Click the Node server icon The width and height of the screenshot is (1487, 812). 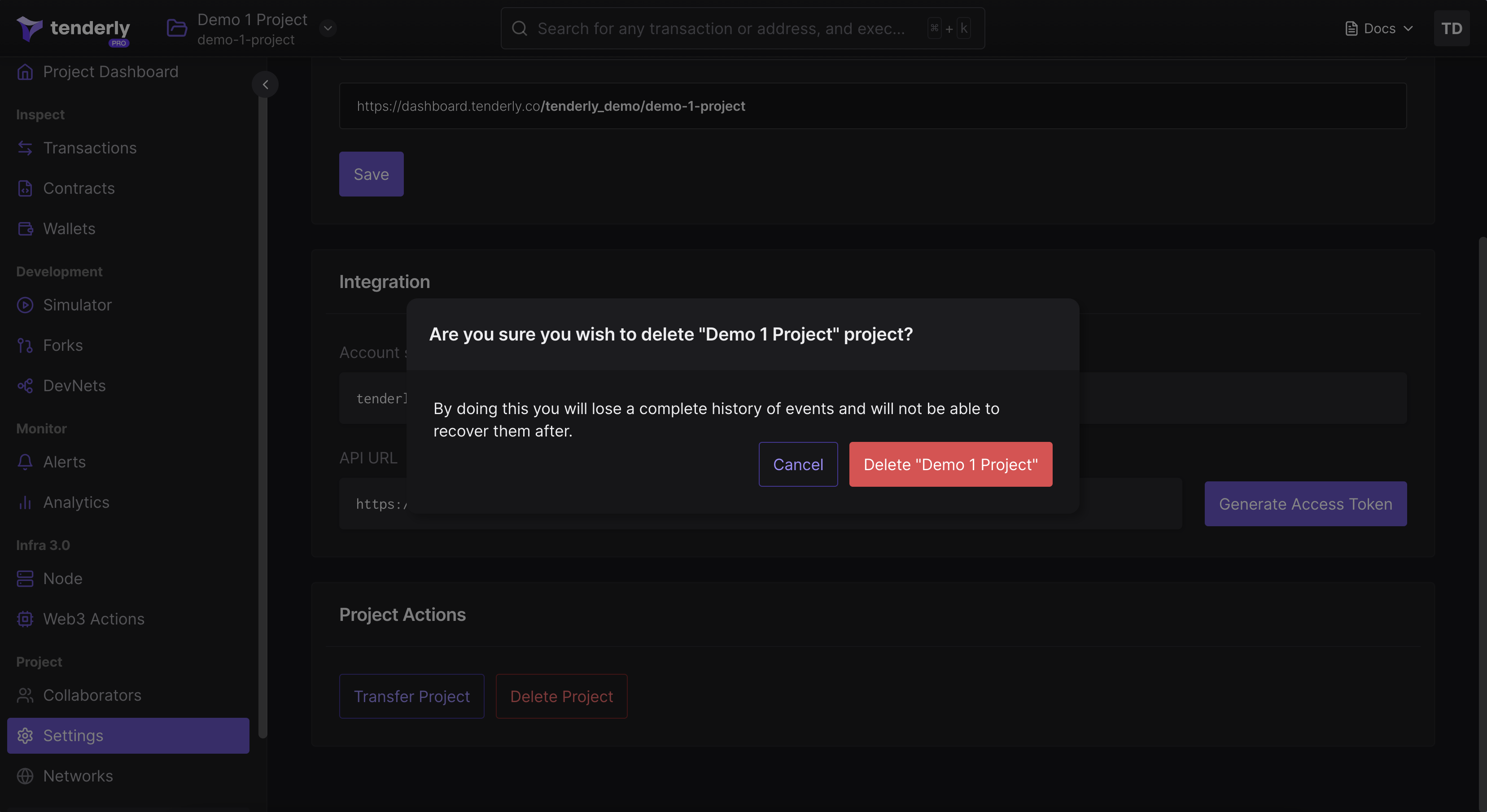coord(25,578)
